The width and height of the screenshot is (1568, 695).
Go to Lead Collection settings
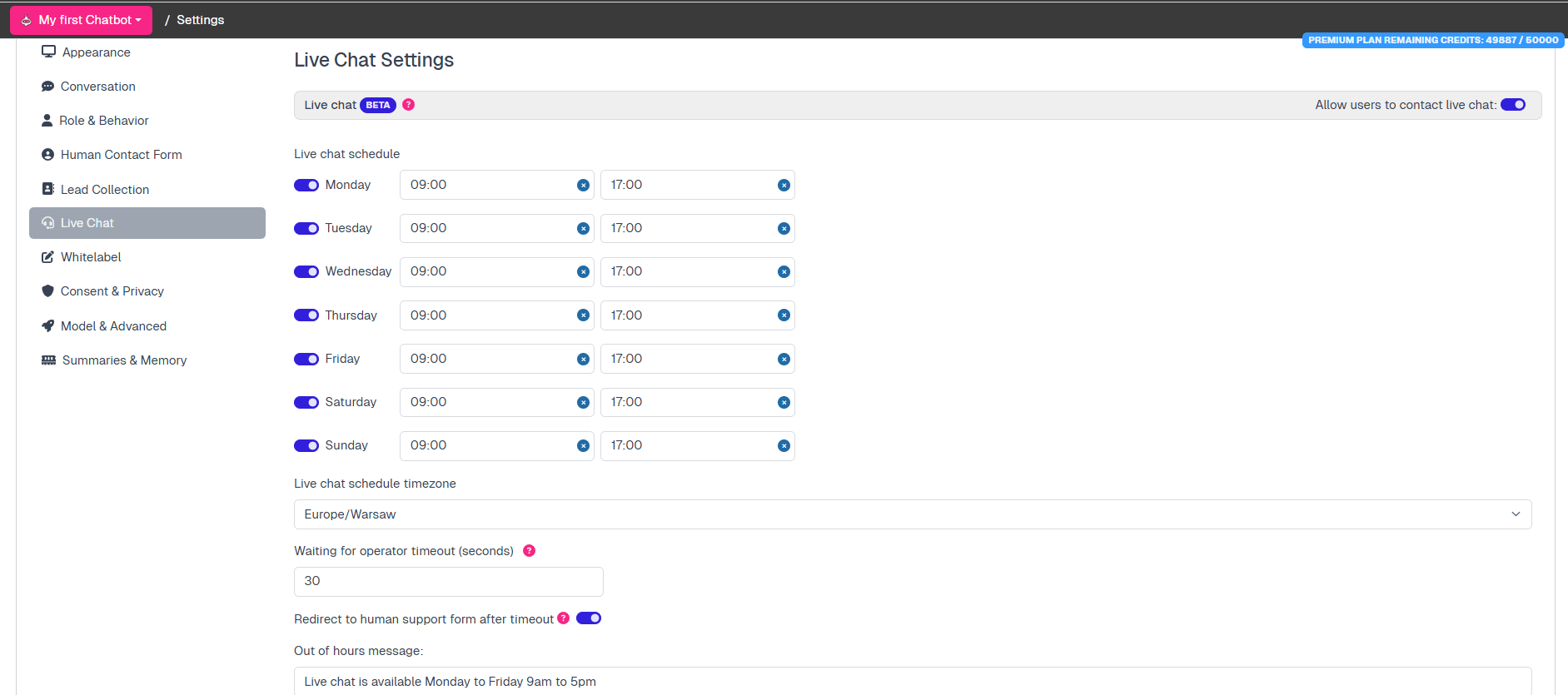(x=104, y=190)
